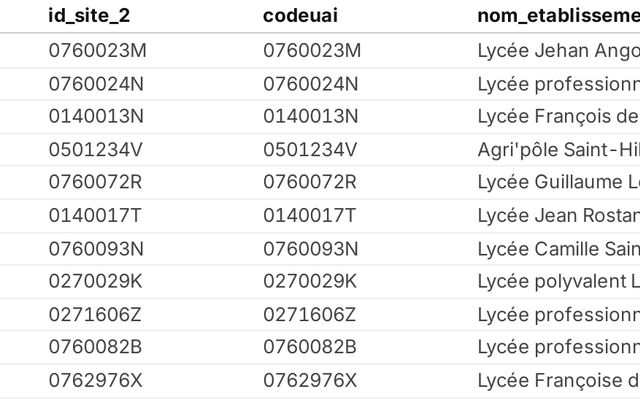Click Lycée Jehan Ango name cell
The height and width of the screenshot is (400, 640).
558,51
